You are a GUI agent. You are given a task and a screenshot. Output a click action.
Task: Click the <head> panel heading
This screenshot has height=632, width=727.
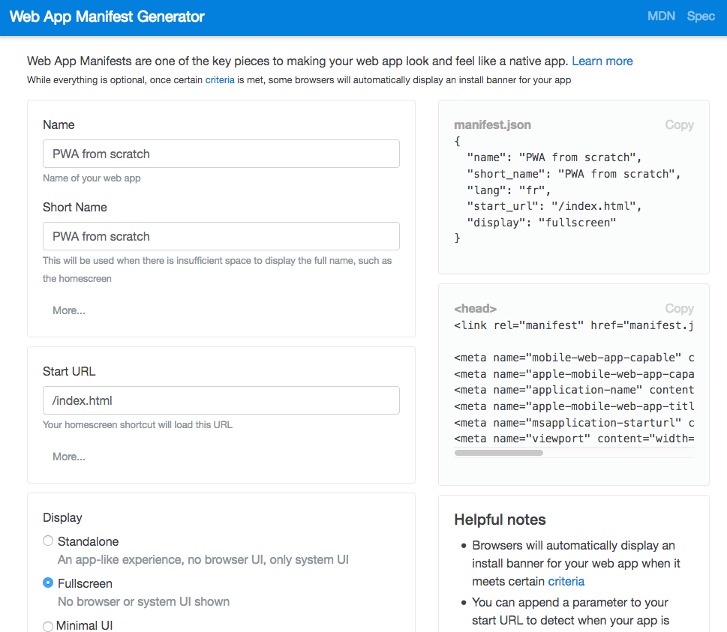475,308
